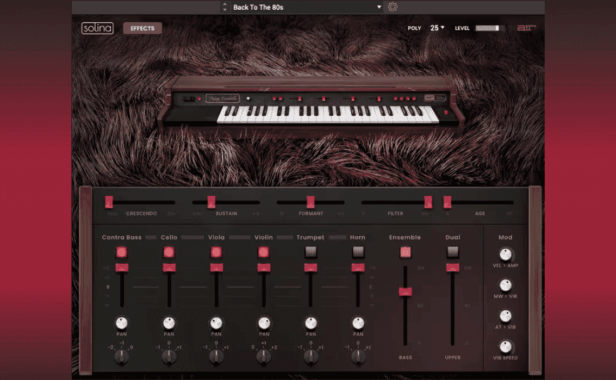
Task: Click the Horn octave selector knob
Action: (x=358, y=356)
